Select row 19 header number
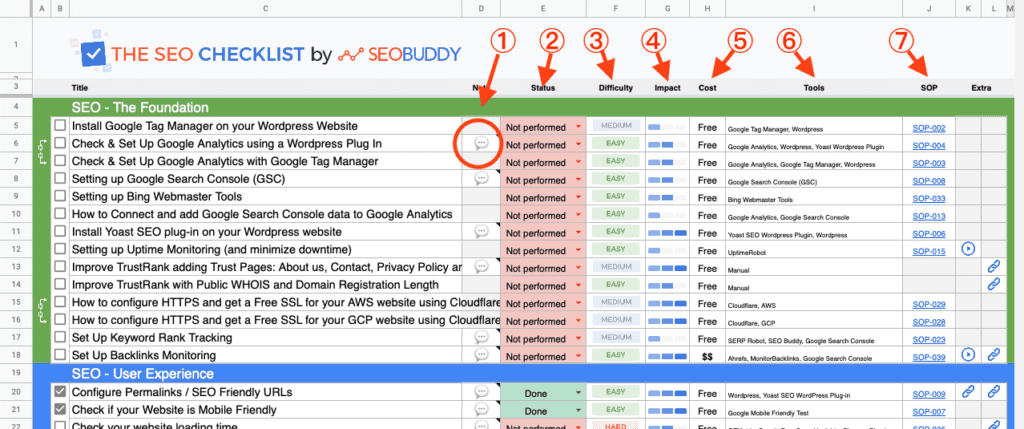 [16, 373]
